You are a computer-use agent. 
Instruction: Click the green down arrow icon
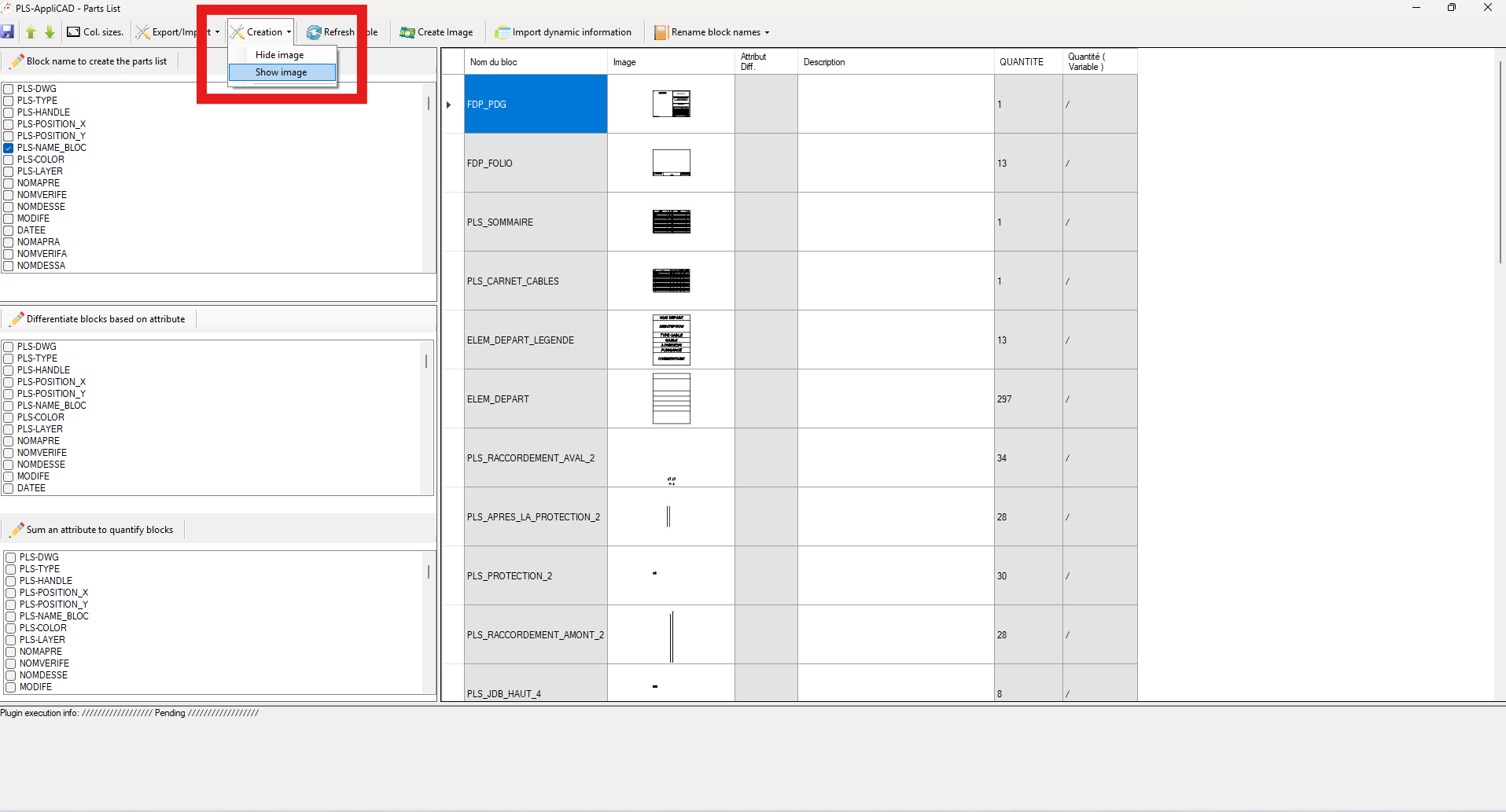coord(50,32)
